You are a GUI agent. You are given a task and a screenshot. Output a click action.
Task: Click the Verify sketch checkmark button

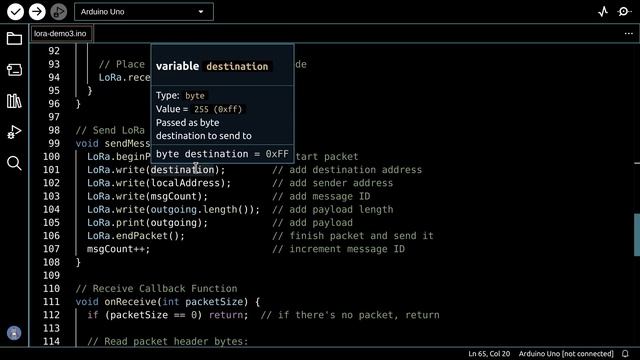tap(16, 11)
